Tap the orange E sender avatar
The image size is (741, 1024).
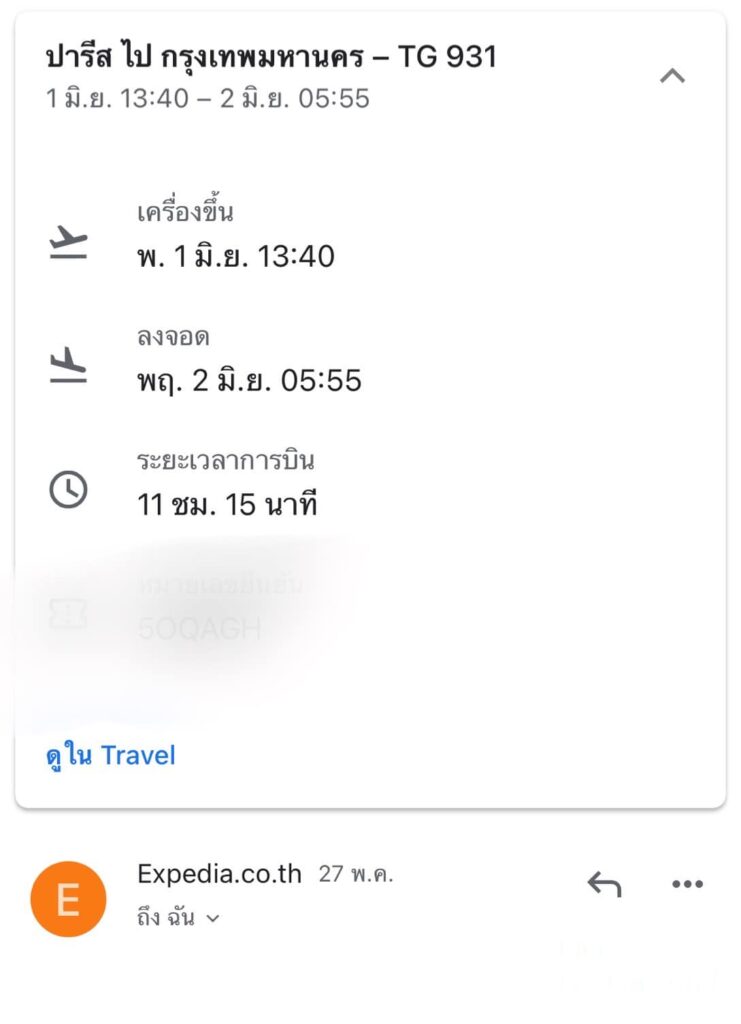[68, 899]
